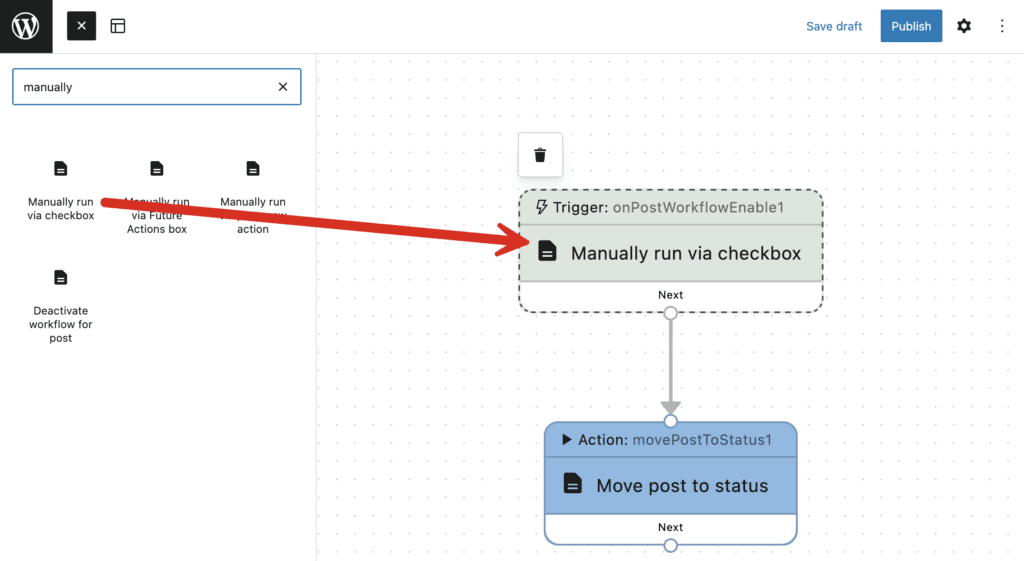This screenshot has width=1024, height=561.
Task: Select 'Manually run via checkbox' item
Action: click(x=61, y=190)
